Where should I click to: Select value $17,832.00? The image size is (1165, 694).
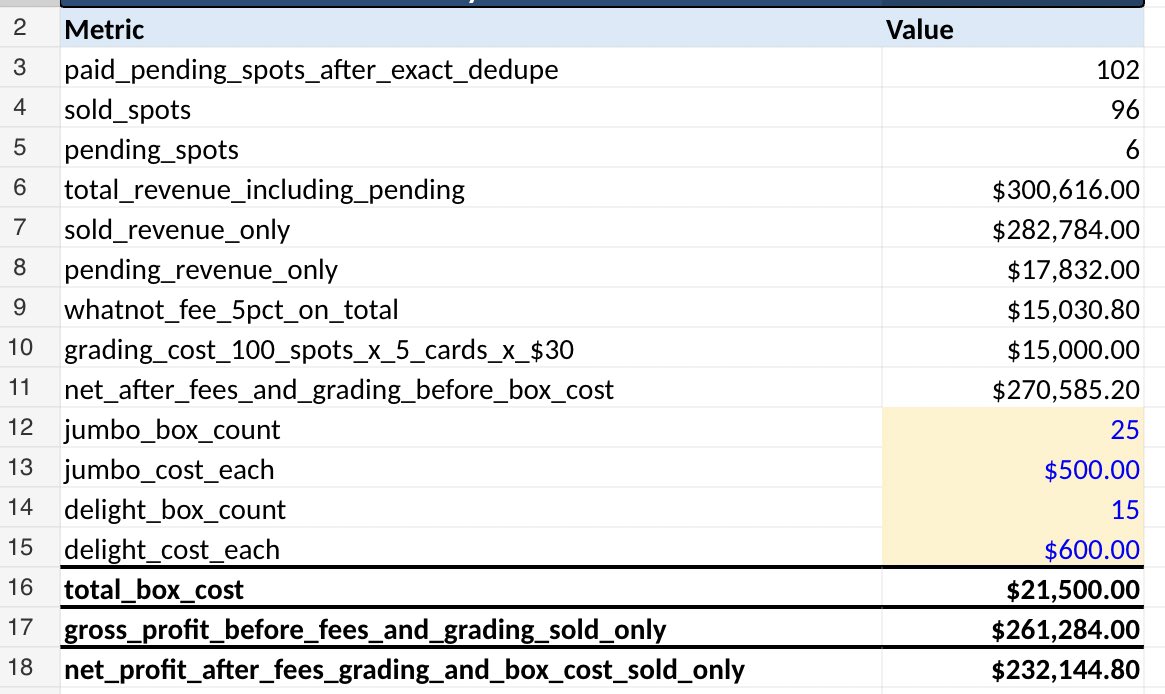pyautogui.click(x=1013, y=268)
